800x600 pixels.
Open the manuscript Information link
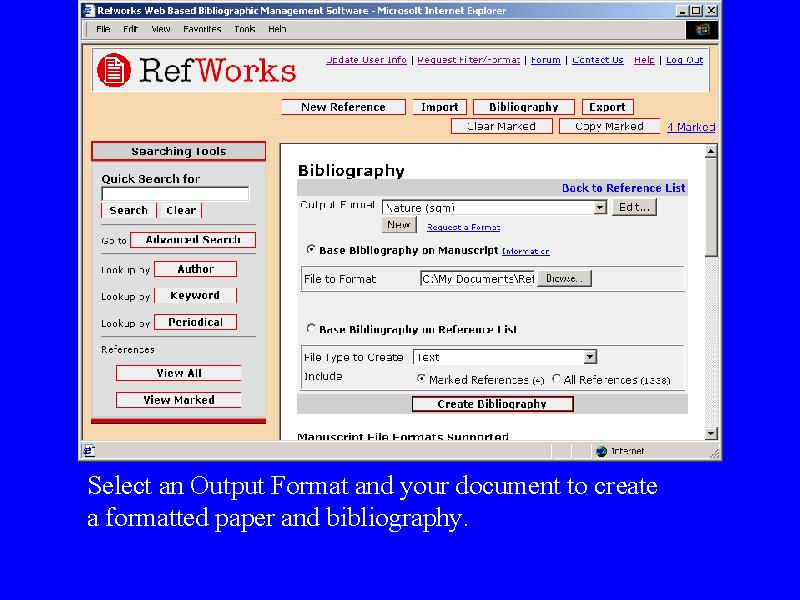pos(526,251)
